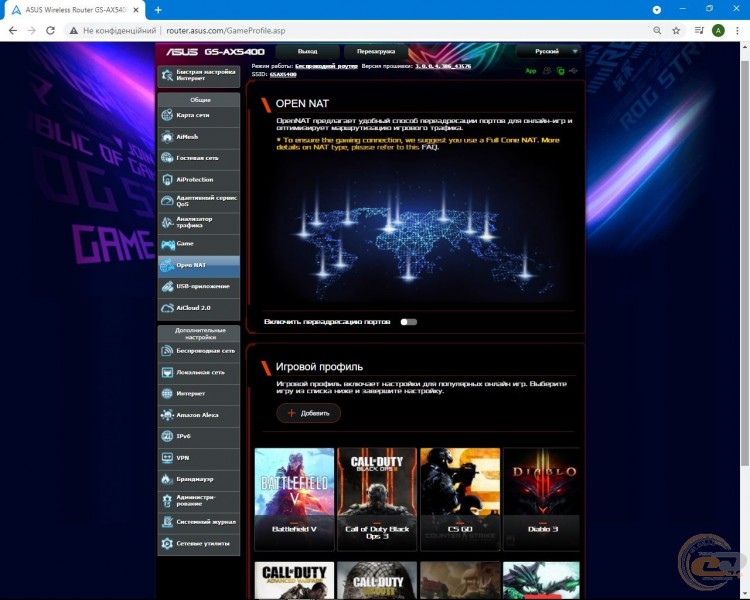Open AiCloud 2.0 cloud icon
Viewport: 750px width, 600px height.
[x=167, y=308]
